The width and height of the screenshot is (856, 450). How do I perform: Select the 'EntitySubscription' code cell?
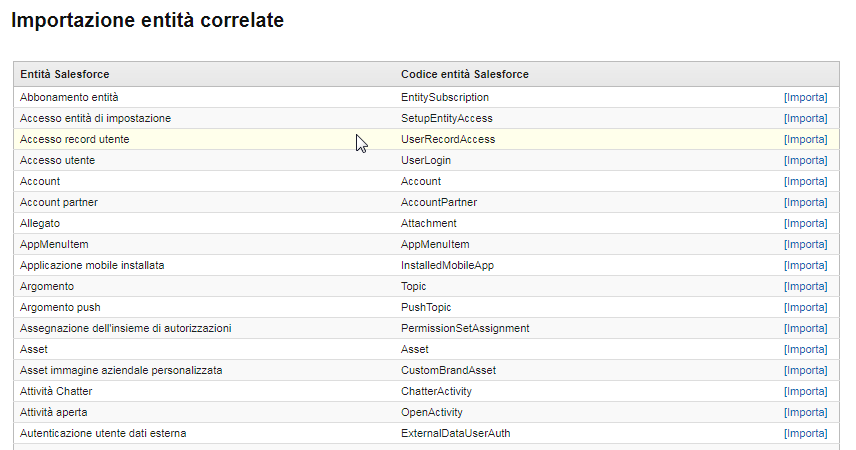coord(445,97)
